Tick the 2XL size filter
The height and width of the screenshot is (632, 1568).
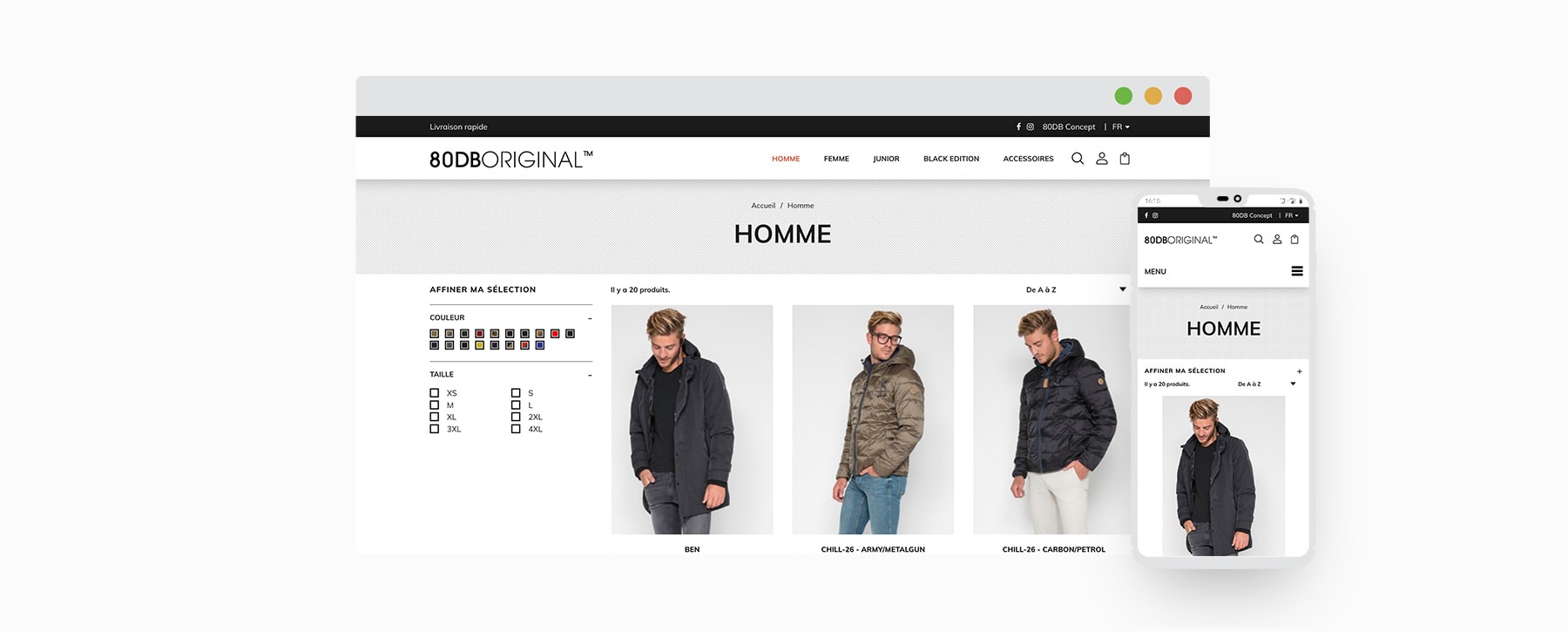516,417
